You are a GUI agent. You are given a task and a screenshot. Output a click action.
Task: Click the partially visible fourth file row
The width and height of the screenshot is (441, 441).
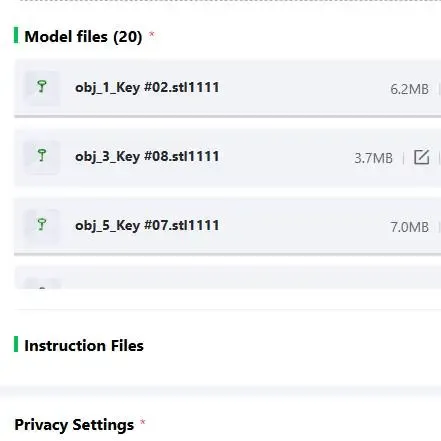pyautogui.click(x=227, y=277)
